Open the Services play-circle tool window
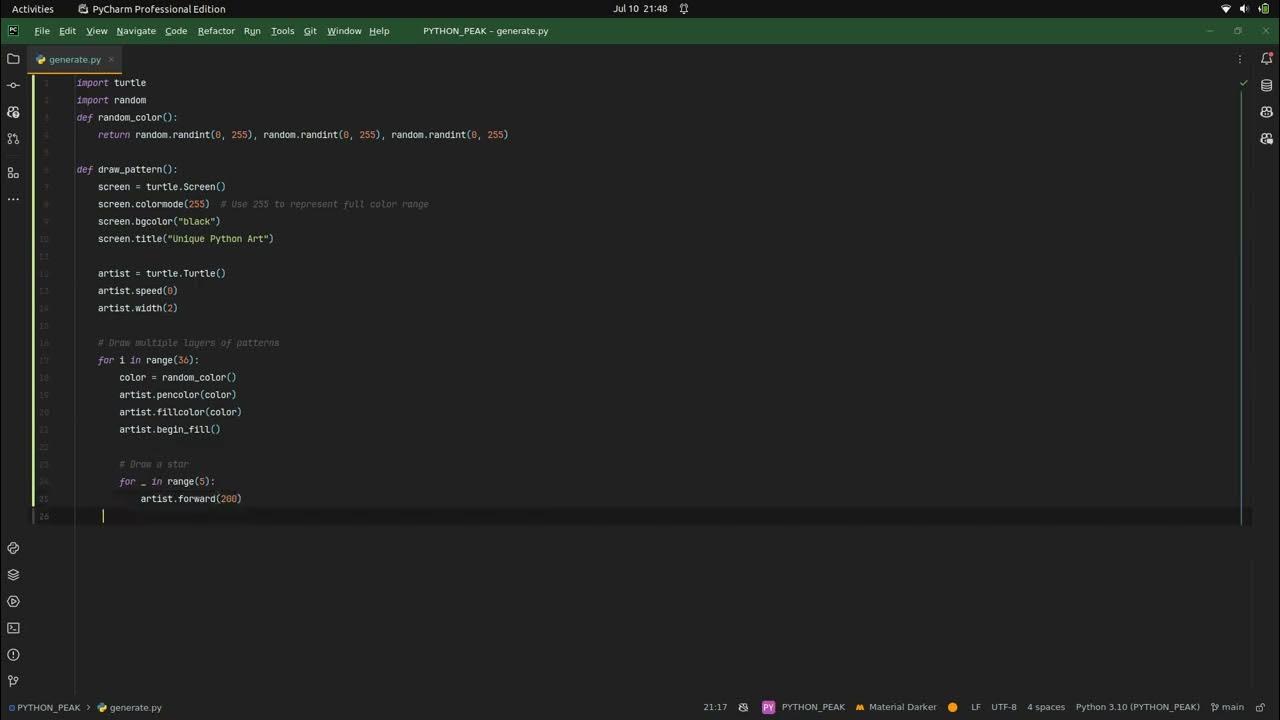1280x720 pixels. (x=13, y=602)
